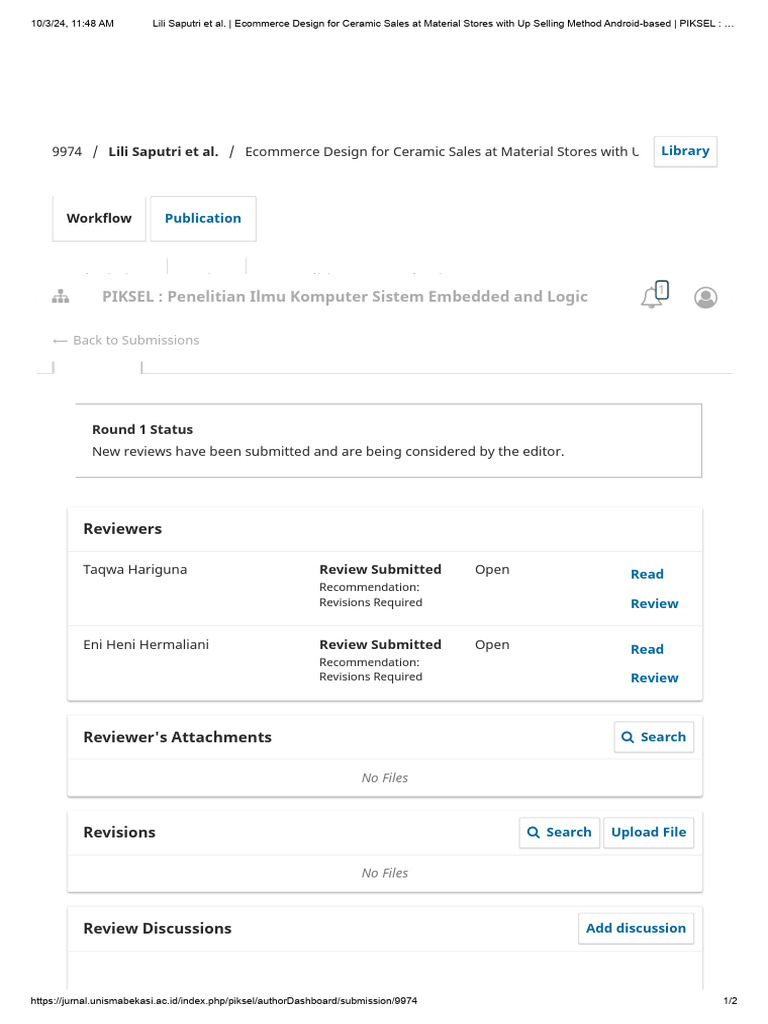This screenshot has height=1024, width=768.
Task: Click the notification count badge
Action: point(662,290)
